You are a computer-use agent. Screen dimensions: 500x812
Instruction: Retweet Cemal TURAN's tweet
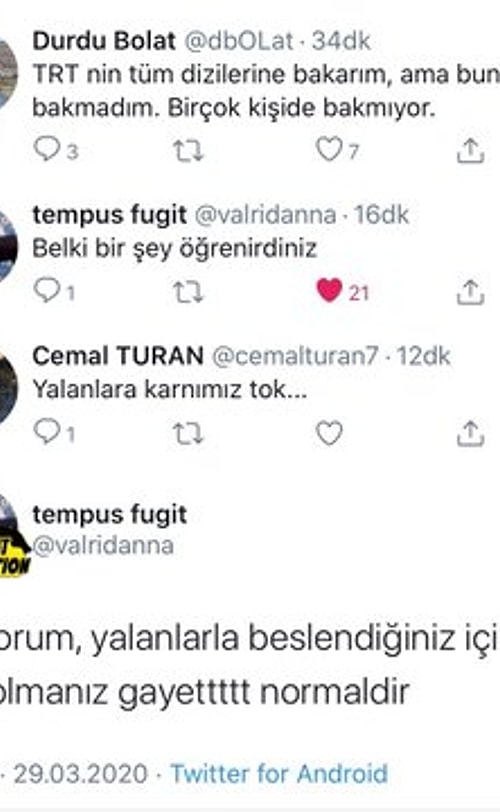188,433
